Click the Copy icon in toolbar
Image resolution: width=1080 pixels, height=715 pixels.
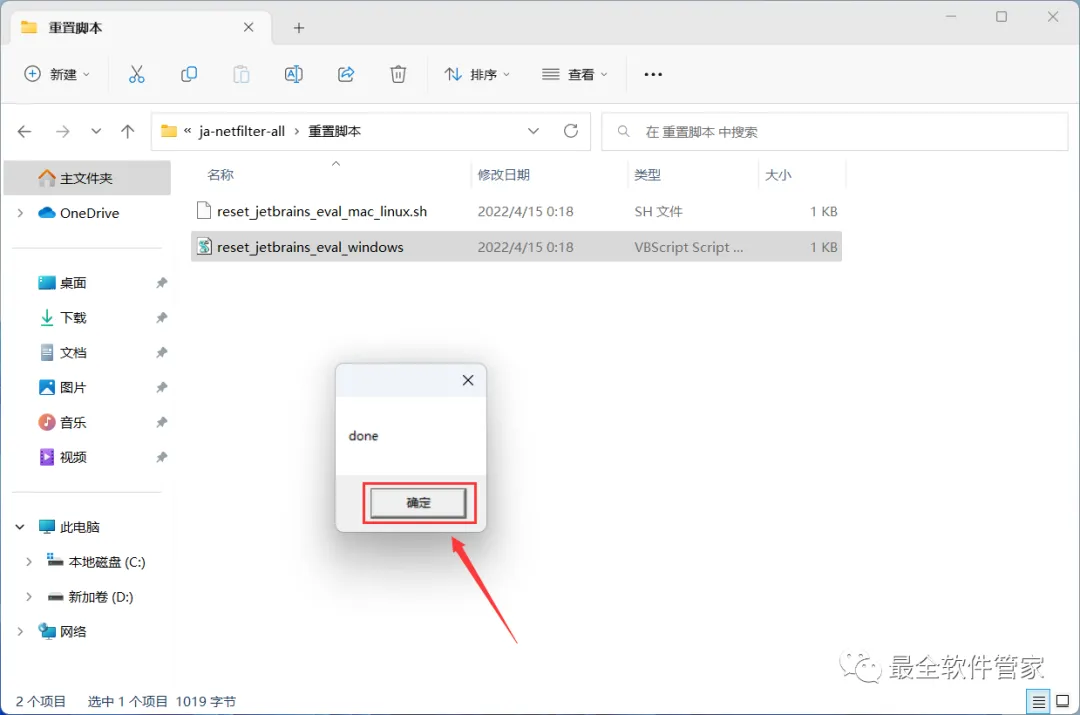(x=189, y=74)
